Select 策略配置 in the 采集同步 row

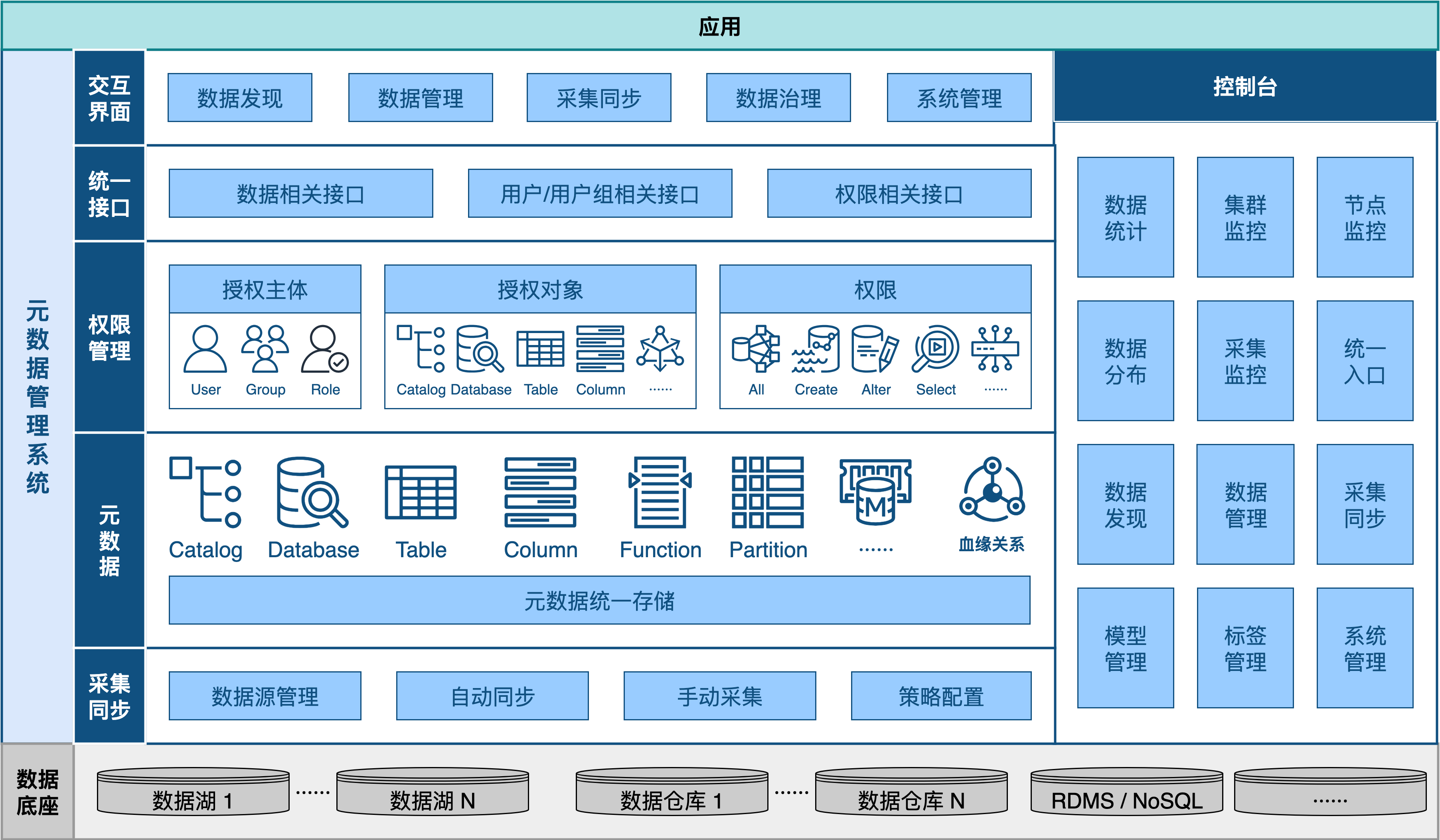942,696
